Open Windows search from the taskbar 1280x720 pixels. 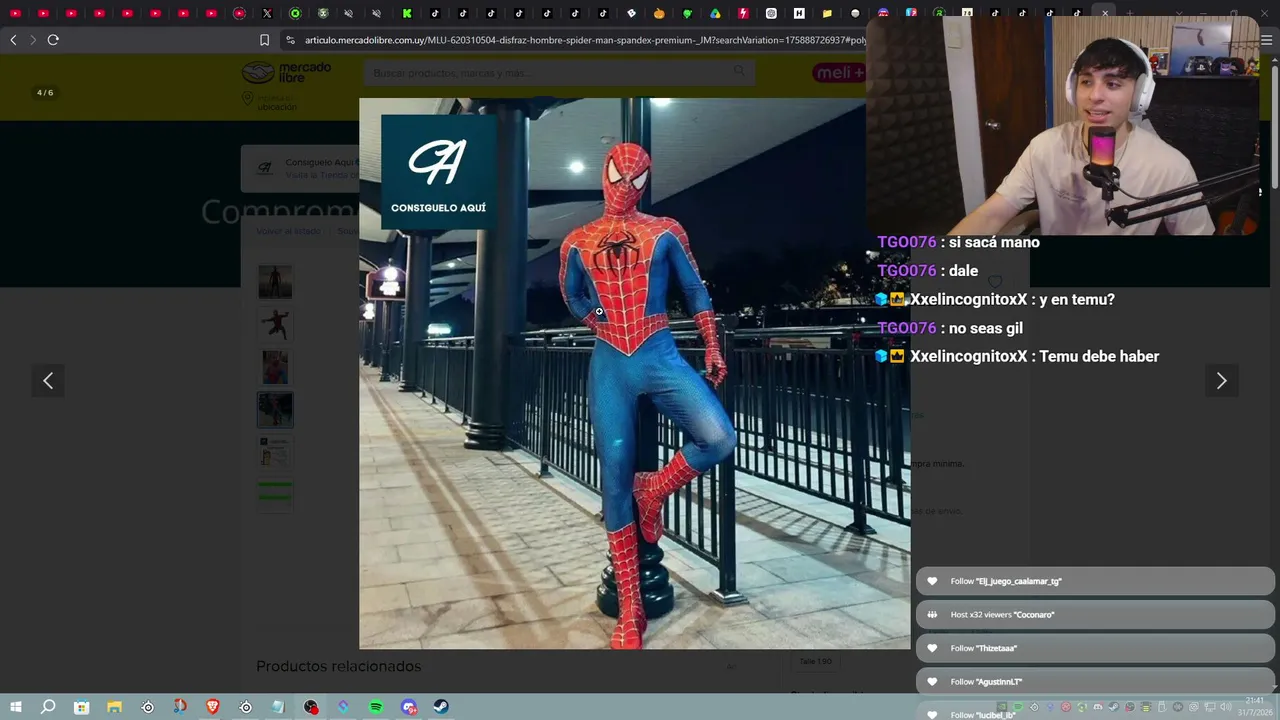click(x=48, y=707)
